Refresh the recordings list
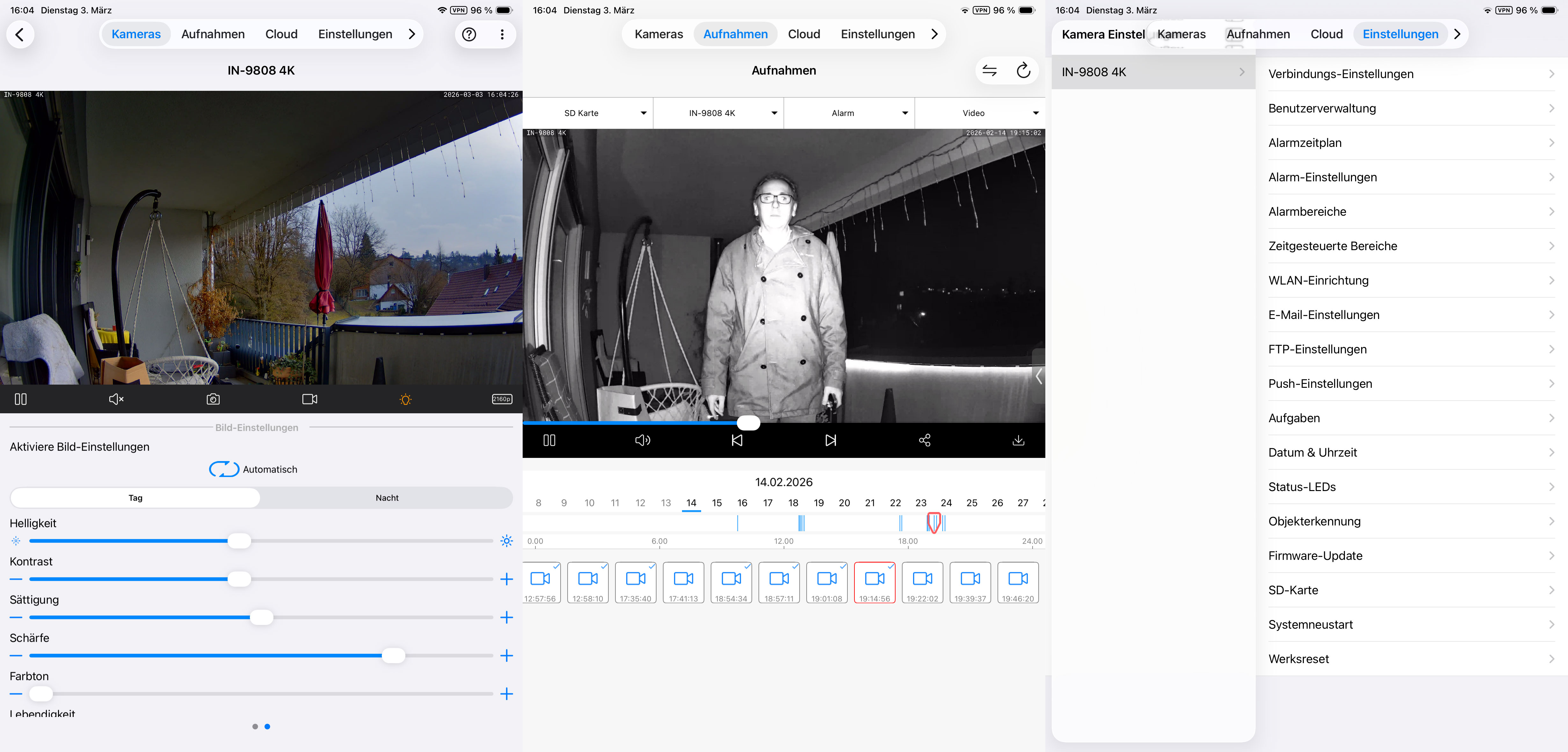The image size is (1568, 752). pyautogui.click(x=1023, y=70)
